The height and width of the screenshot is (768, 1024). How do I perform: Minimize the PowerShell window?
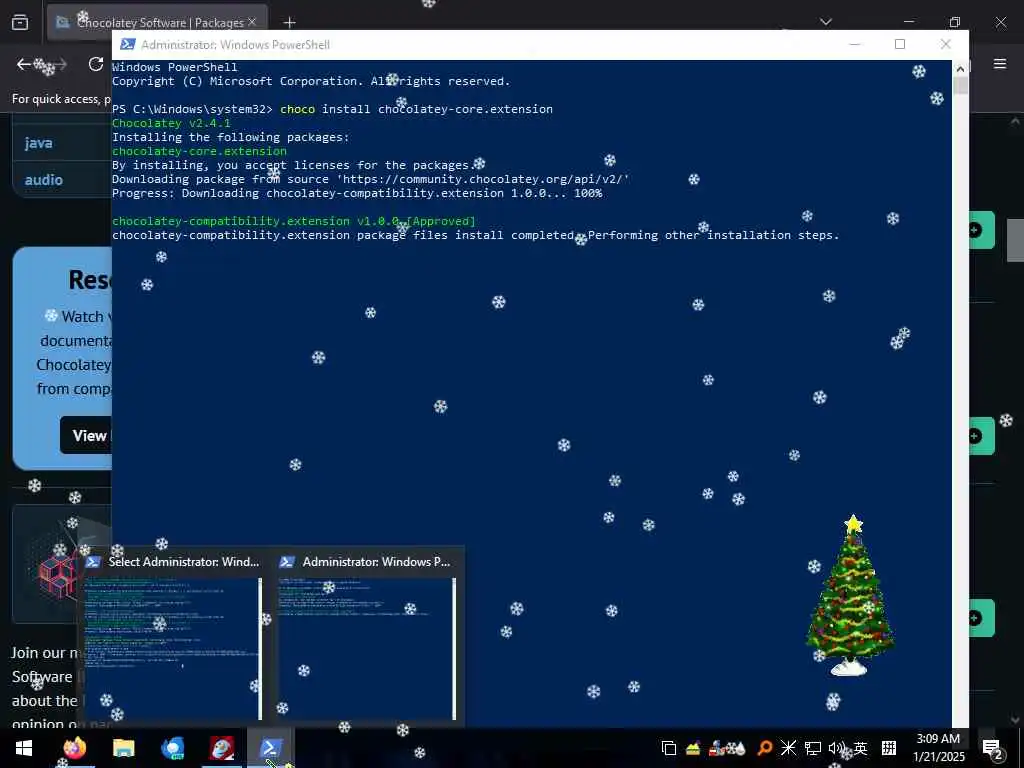[854, 44]
